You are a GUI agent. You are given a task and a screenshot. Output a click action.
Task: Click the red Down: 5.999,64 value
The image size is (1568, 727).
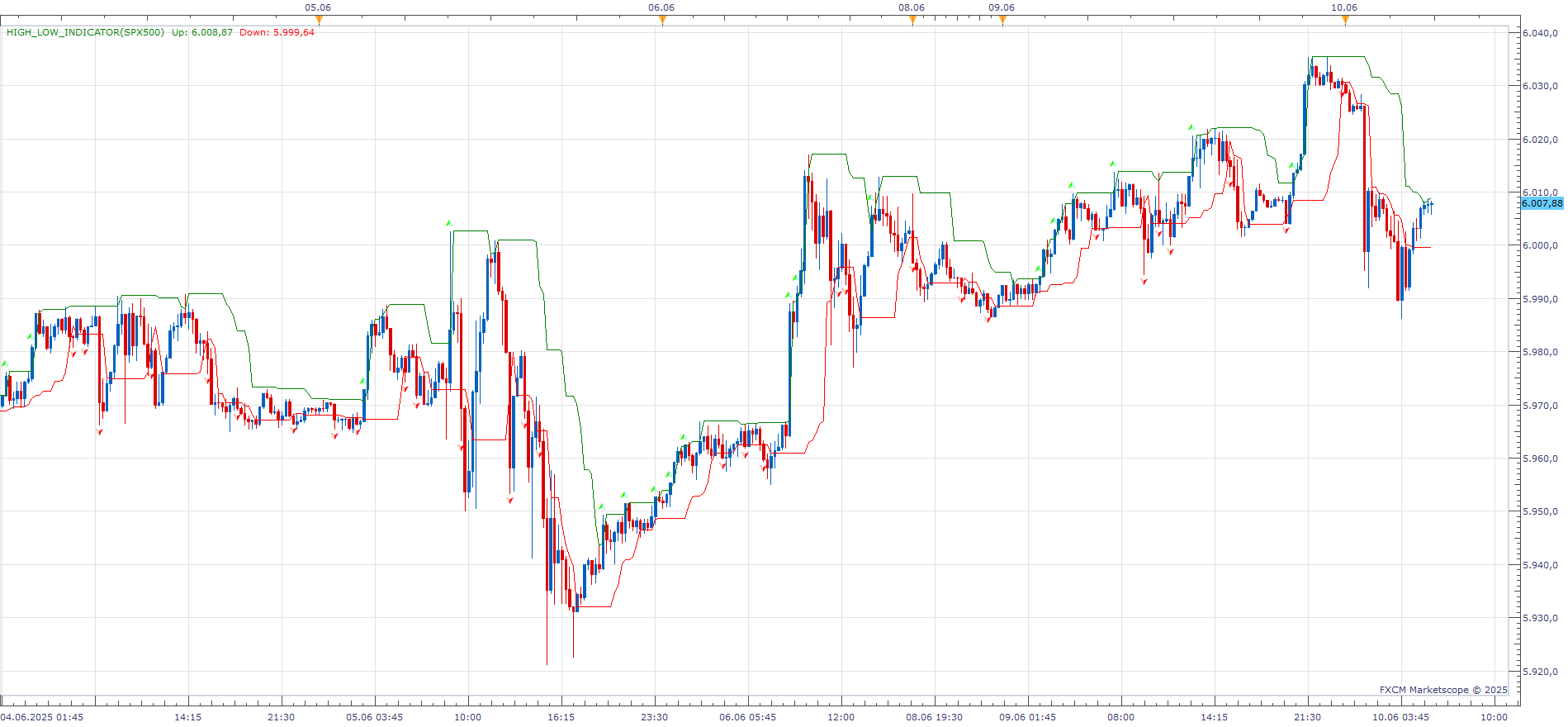[x=277, y=32]
